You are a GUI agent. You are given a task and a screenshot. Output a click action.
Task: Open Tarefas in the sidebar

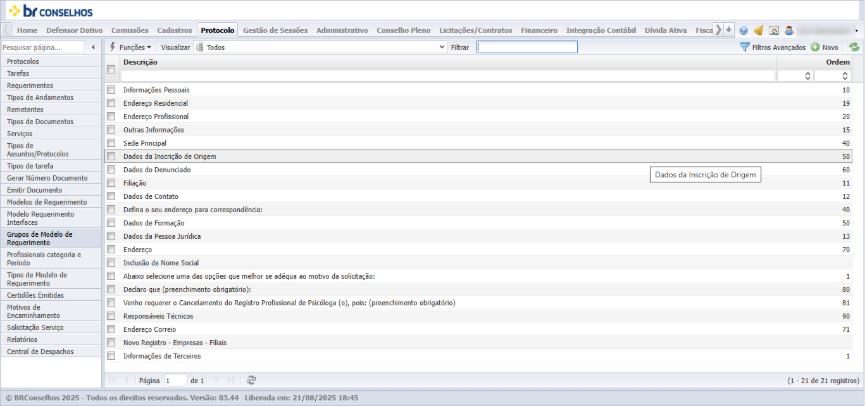[51, 73]
